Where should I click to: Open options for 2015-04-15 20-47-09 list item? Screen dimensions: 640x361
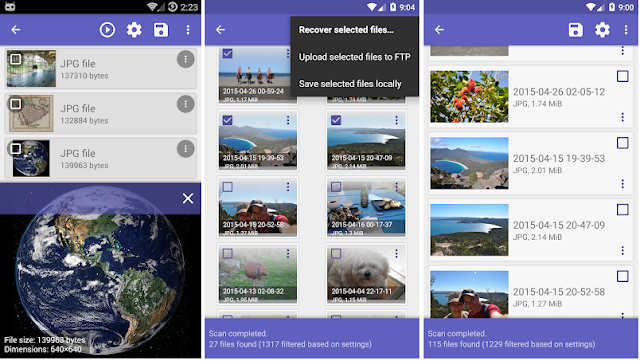coord(622,250)
